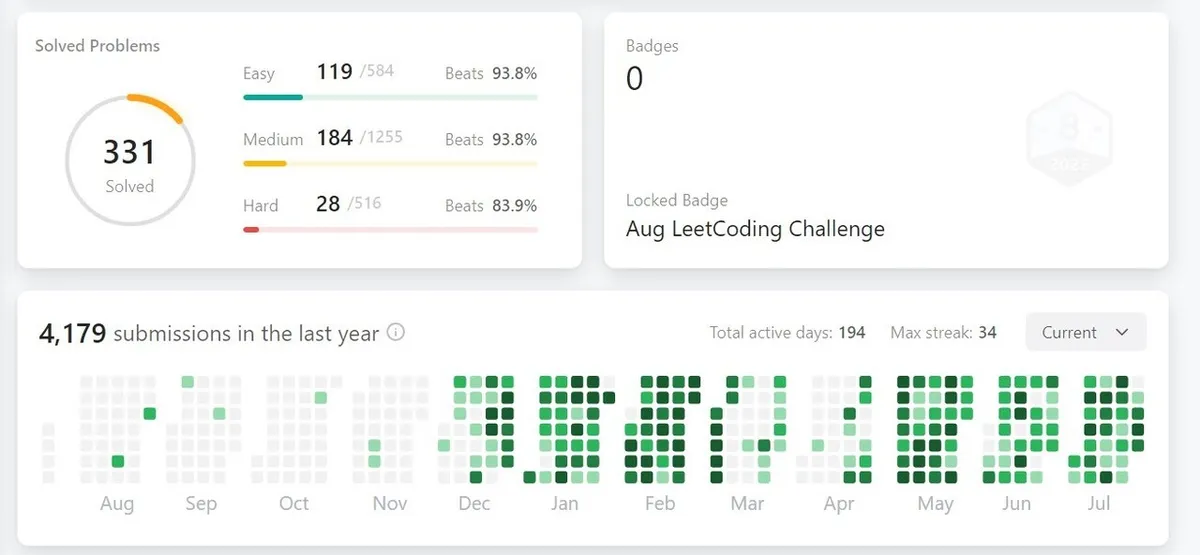The height and width of the screenshot is (555, 1200).
Task: Click the Dec month label
Action: click(474, 503)
